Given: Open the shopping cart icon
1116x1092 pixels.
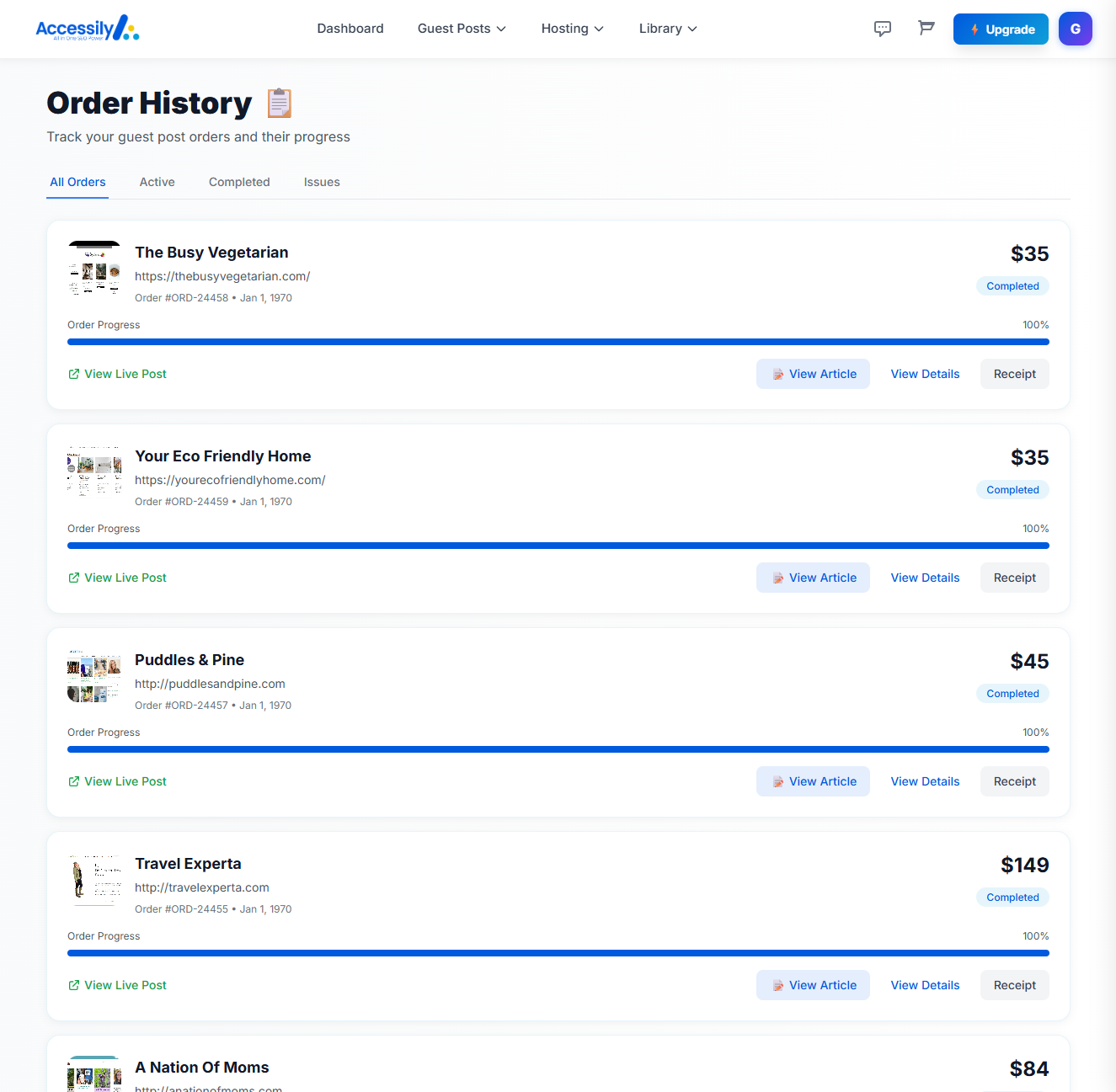Looking at the screenshot, I should (926, 28).
